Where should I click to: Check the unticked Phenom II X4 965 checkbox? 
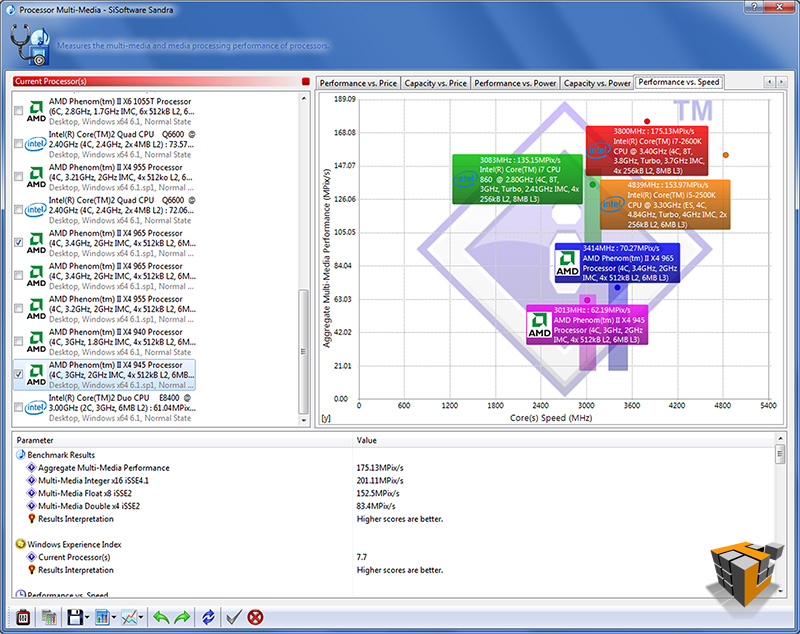[x=18, y=275]
